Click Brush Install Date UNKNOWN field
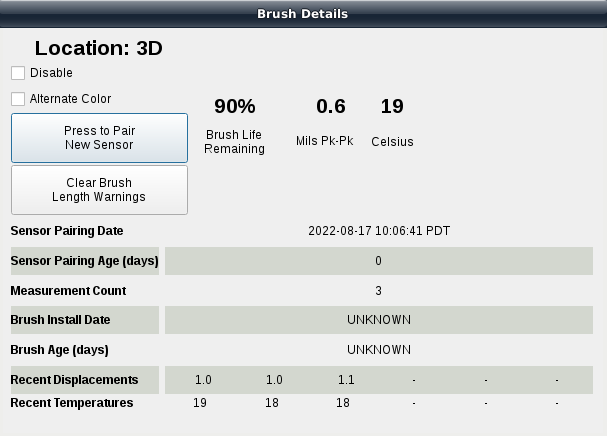This screenshot has width=607, height=436. coord(379,320)
